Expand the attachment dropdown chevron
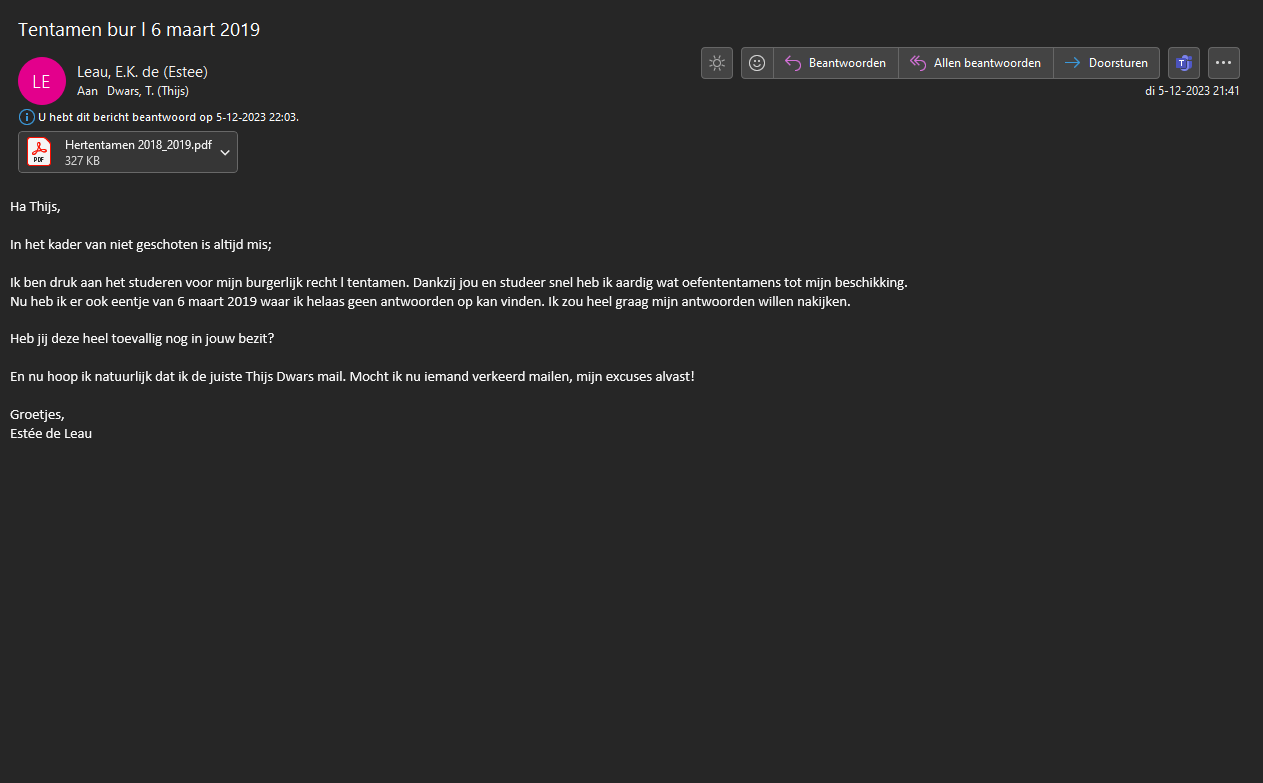Screen dimensions: 1263x783 [225, 152]
